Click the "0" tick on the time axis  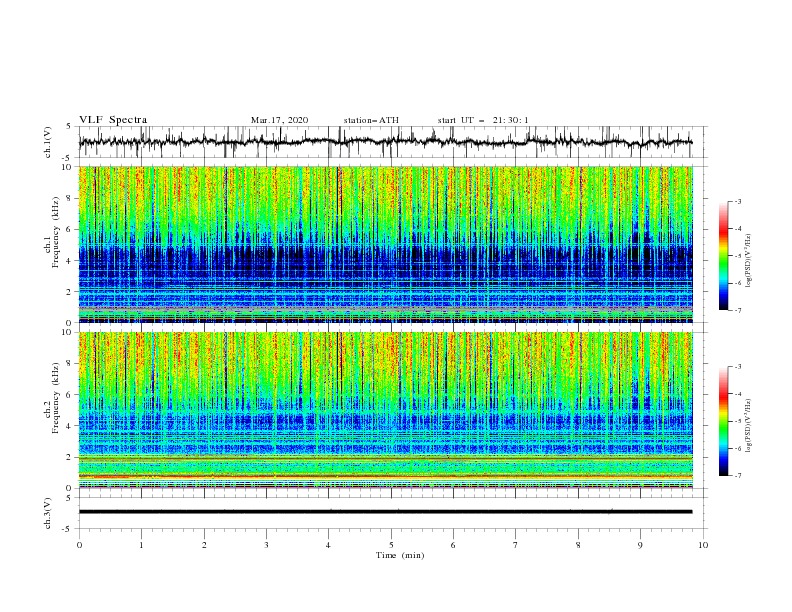coord(79,545)
